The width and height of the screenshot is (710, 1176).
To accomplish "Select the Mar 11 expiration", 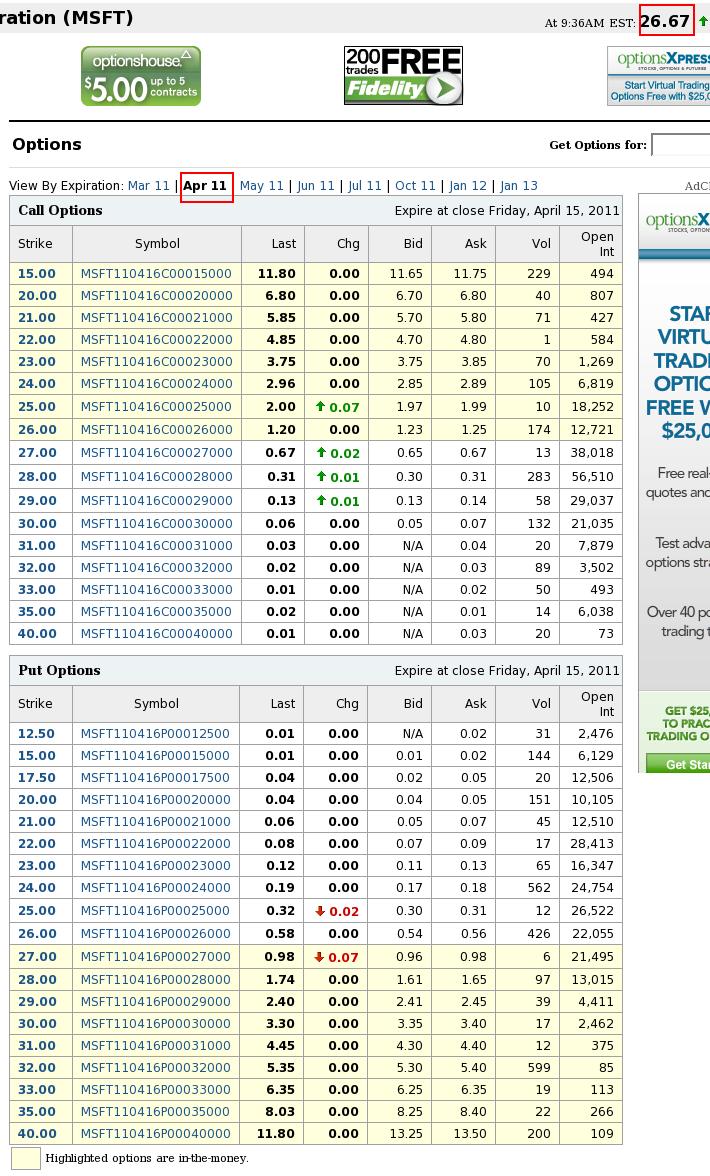I will [148, 186].
